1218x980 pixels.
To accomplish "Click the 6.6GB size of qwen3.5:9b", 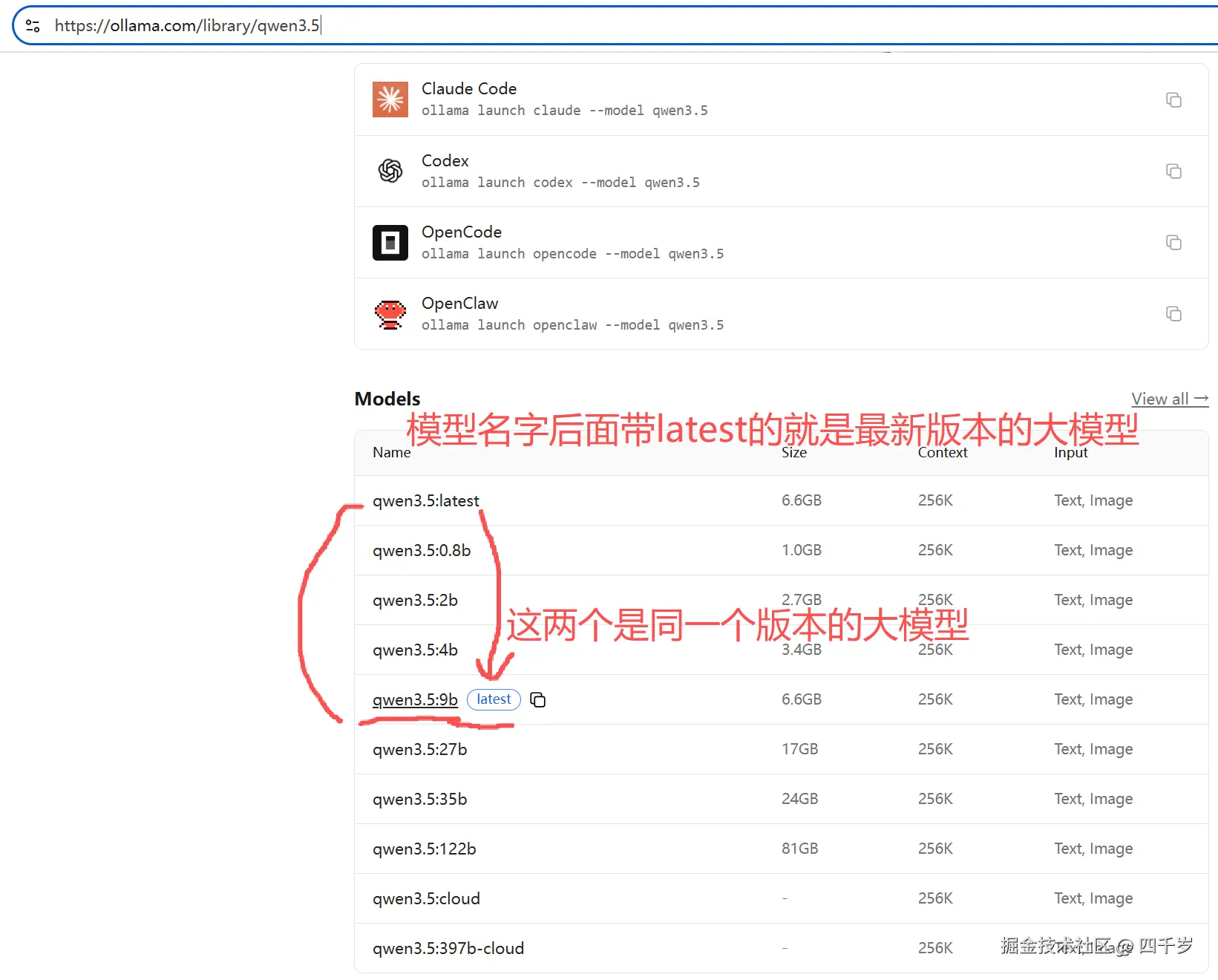I will pyautogui.click(x=802, y=699).
